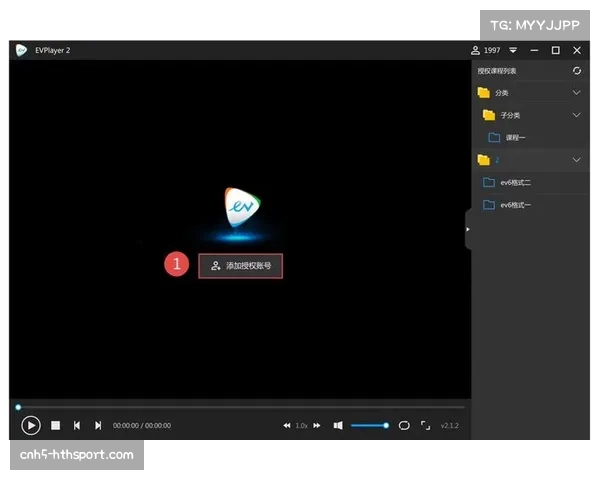Screen dimensions: 600x480
Task: Open ev6格式二 course item
Action: pyautogui.click(x=515, y=182)
